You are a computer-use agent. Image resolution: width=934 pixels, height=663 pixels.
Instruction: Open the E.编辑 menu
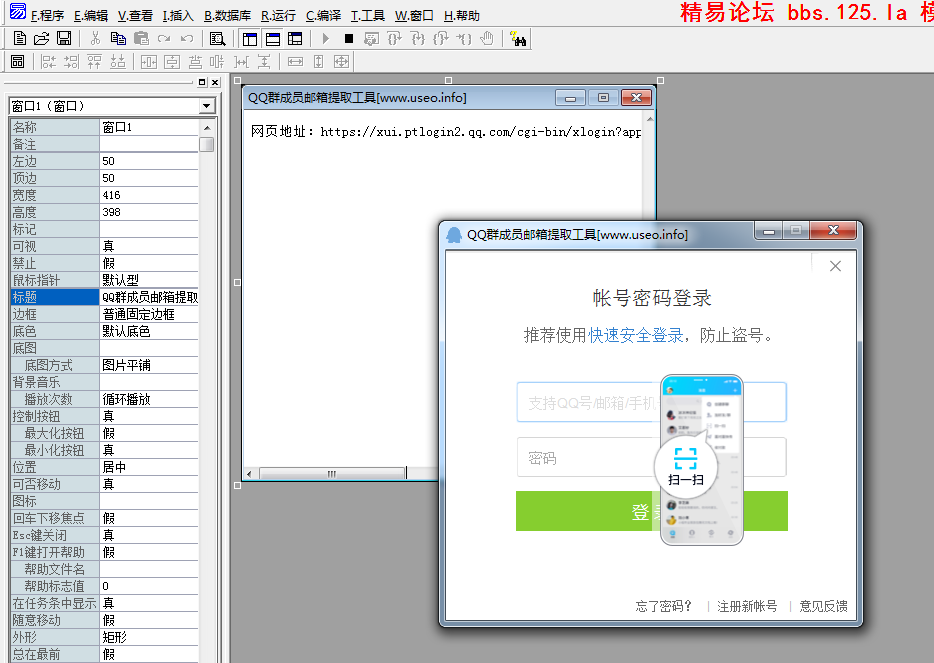(91, 16)
